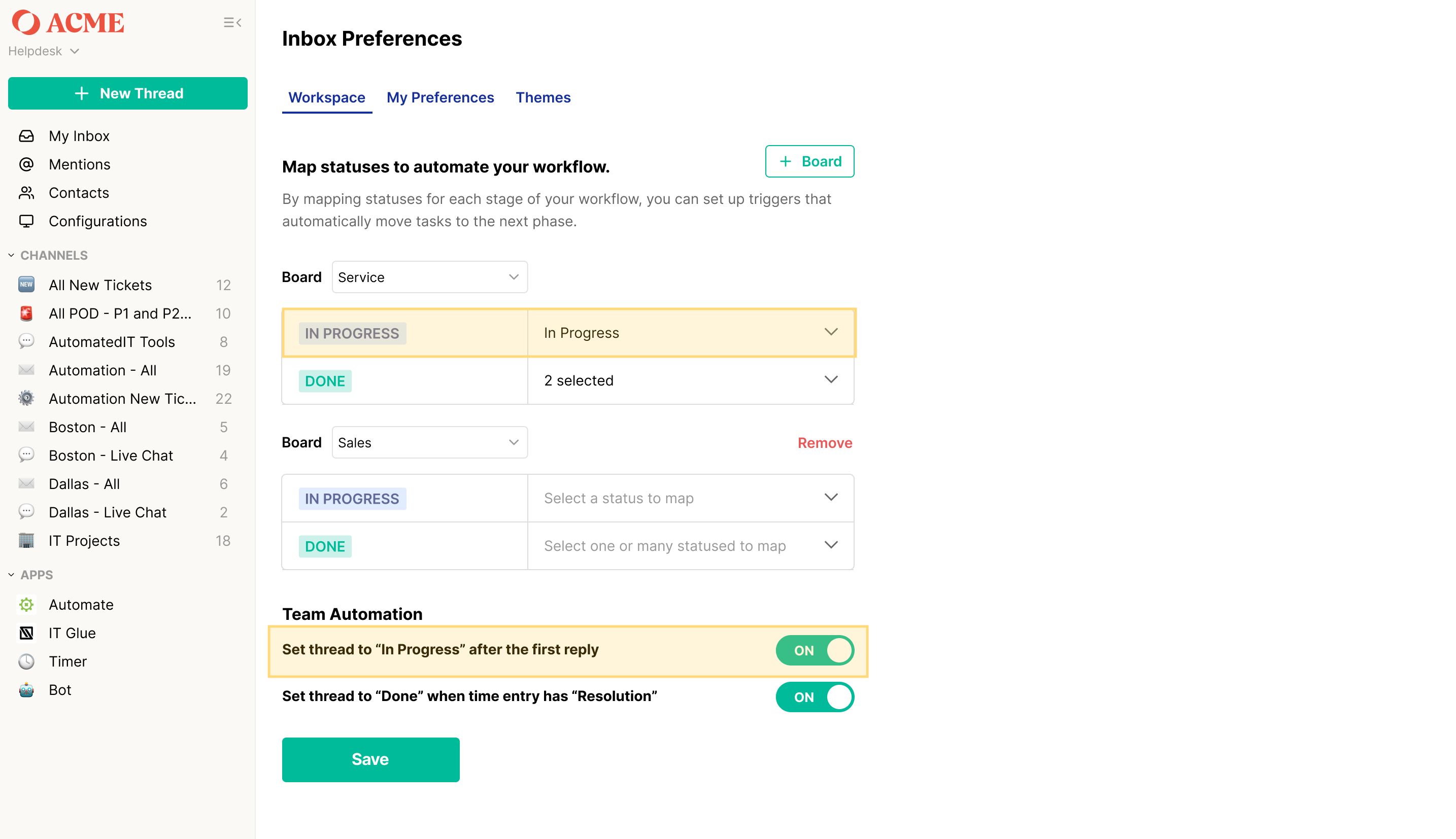
Task: Open the Automate gear app icon
Action: (26, 605)
